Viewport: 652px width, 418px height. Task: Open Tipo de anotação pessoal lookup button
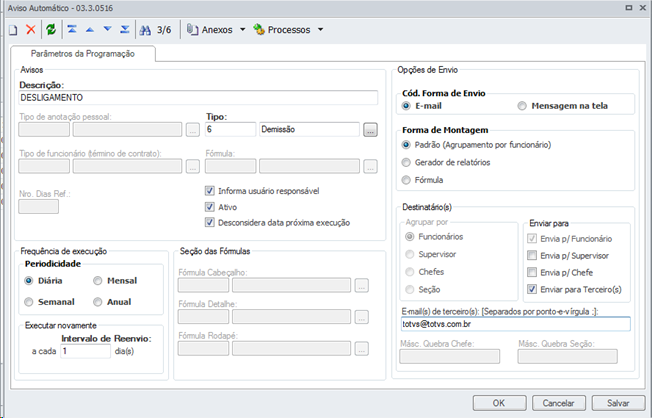(x=193, y=130)
